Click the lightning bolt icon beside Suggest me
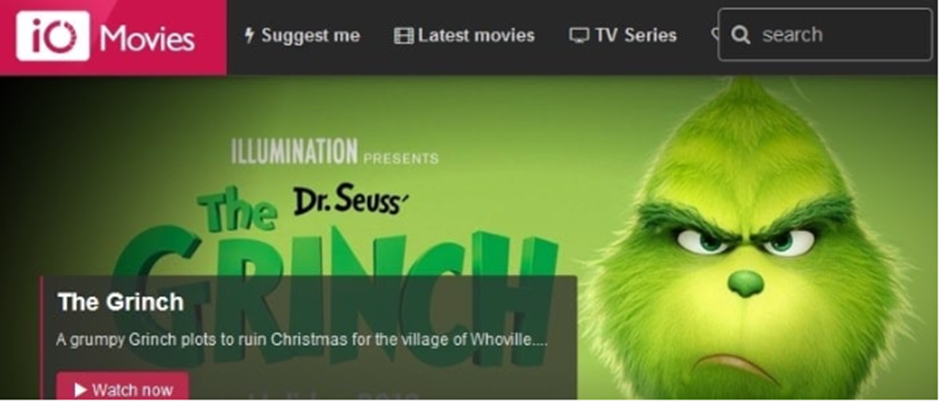The height and width of the screenshot is (403, 941). pyautogui.click(x=249, y=35)
